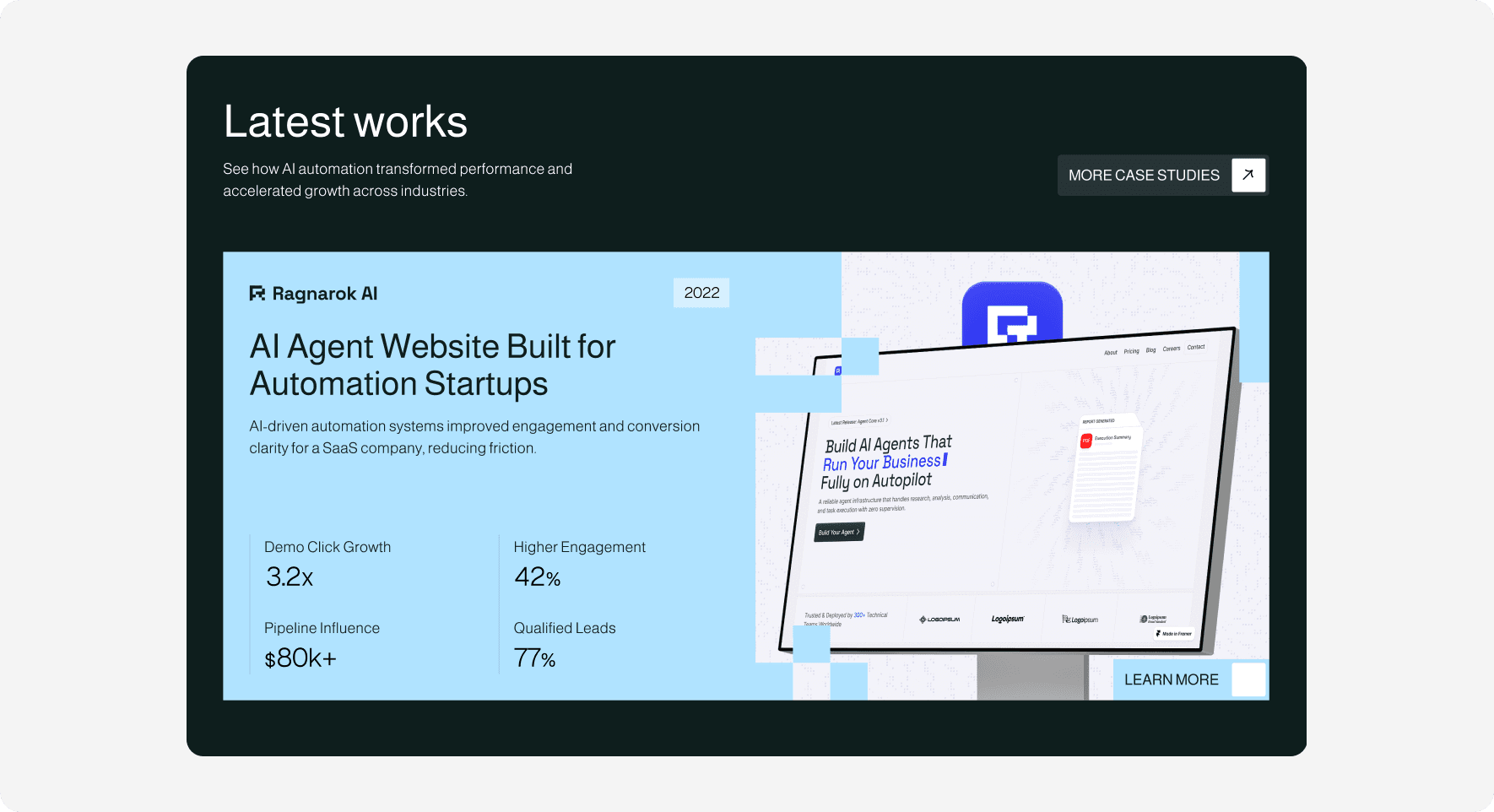Click the Demo Click Growth 3.2x stat
The height and width of the screenshot is (812, 1494).
(x=327, y=565)
